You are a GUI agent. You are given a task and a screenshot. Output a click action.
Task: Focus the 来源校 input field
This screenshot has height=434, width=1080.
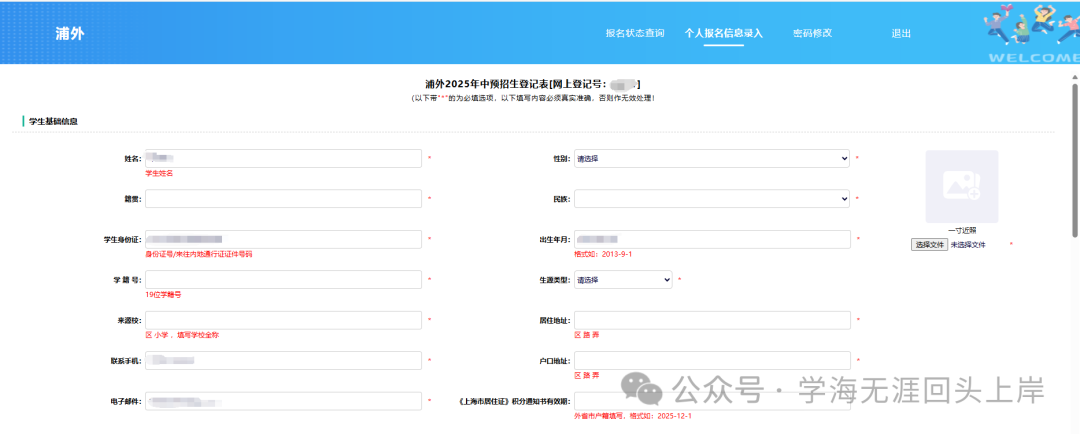click(283, 320)
